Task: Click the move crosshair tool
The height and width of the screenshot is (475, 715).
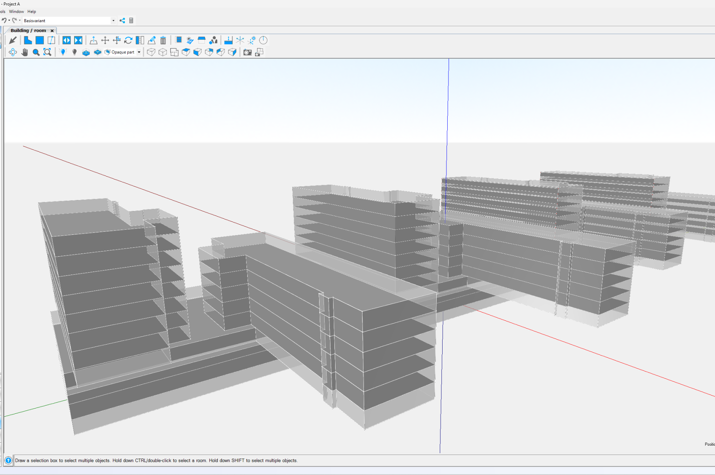Action: click(x=105, y=41)
